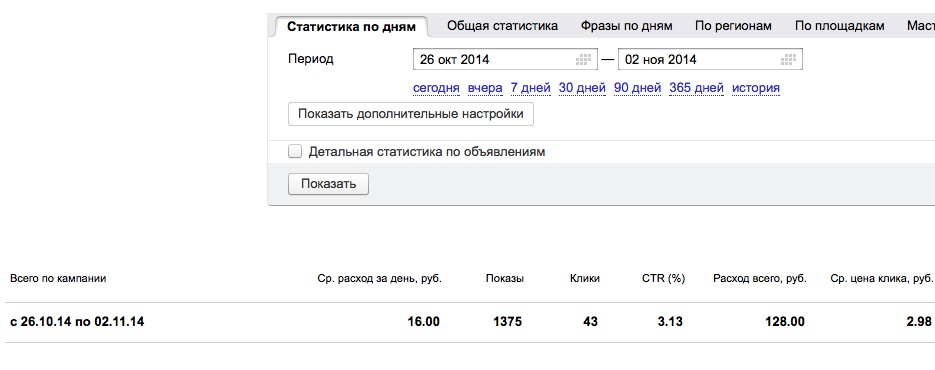Open calendar icon in end date field
Image resolution: width=935 pixels, height=370 pixels.
(x=788, y=59)
